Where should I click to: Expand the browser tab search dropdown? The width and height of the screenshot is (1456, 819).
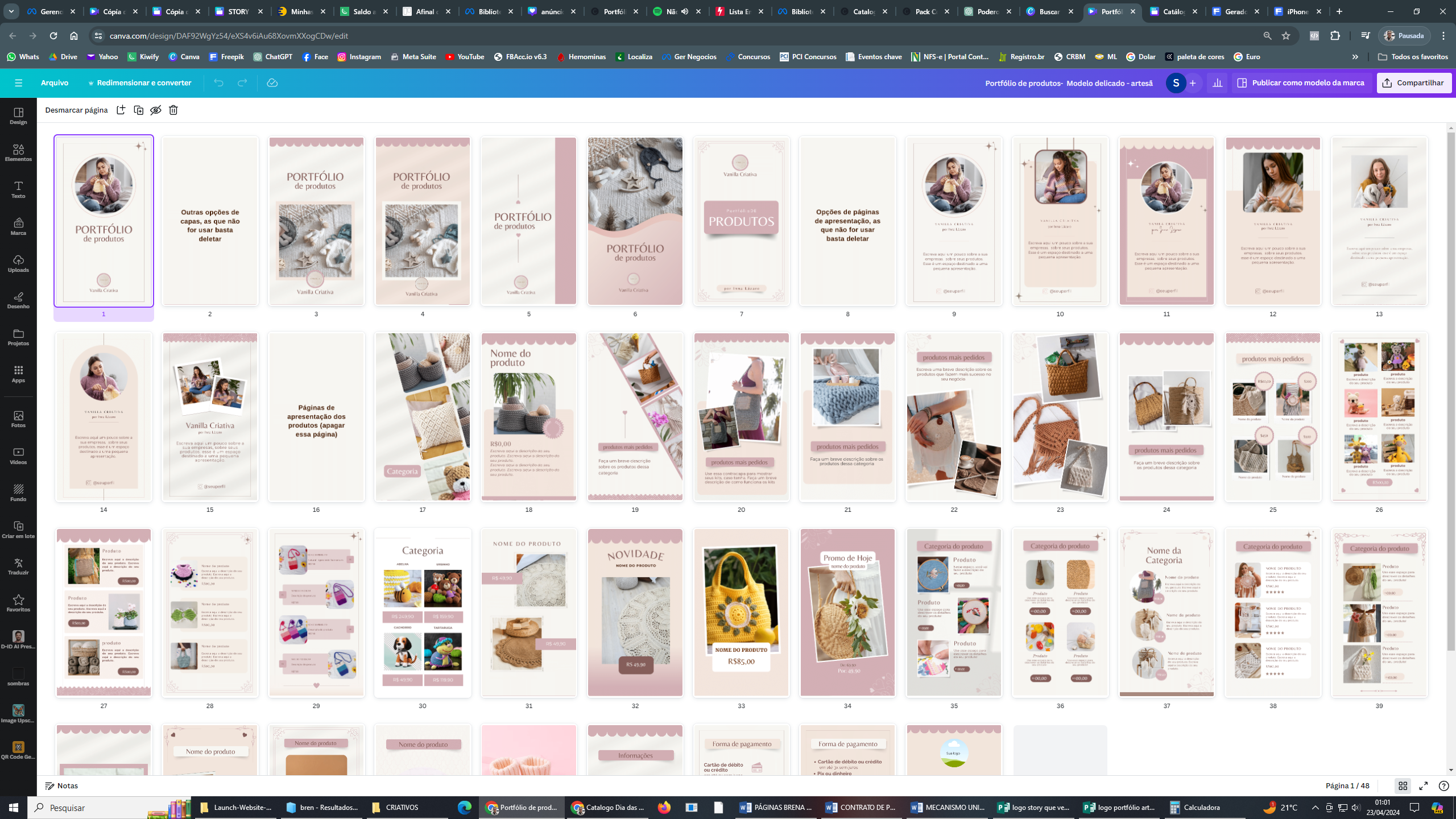[11, 11]
